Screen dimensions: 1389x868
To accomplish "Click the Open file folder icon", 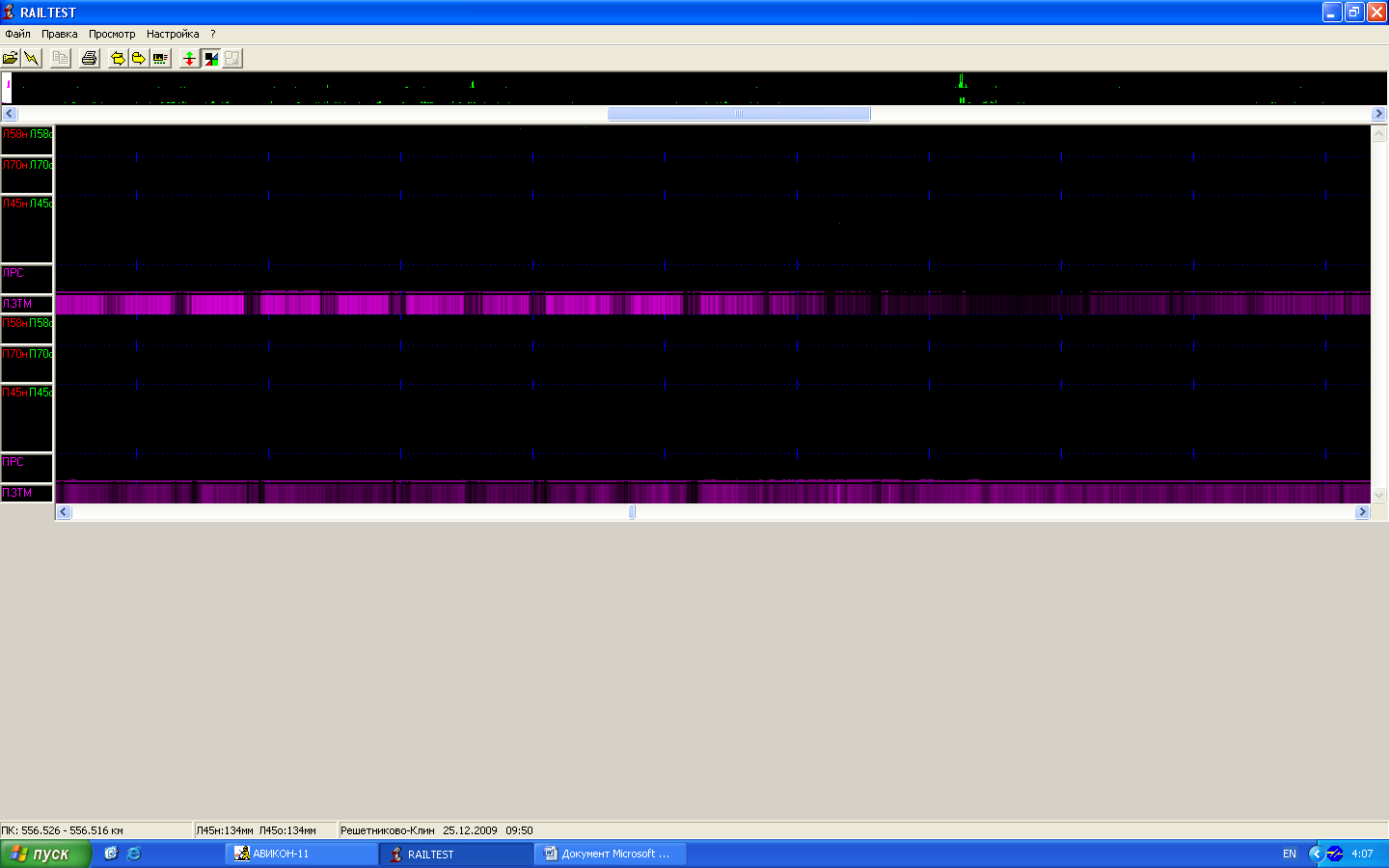I will (x=11, y=59).
